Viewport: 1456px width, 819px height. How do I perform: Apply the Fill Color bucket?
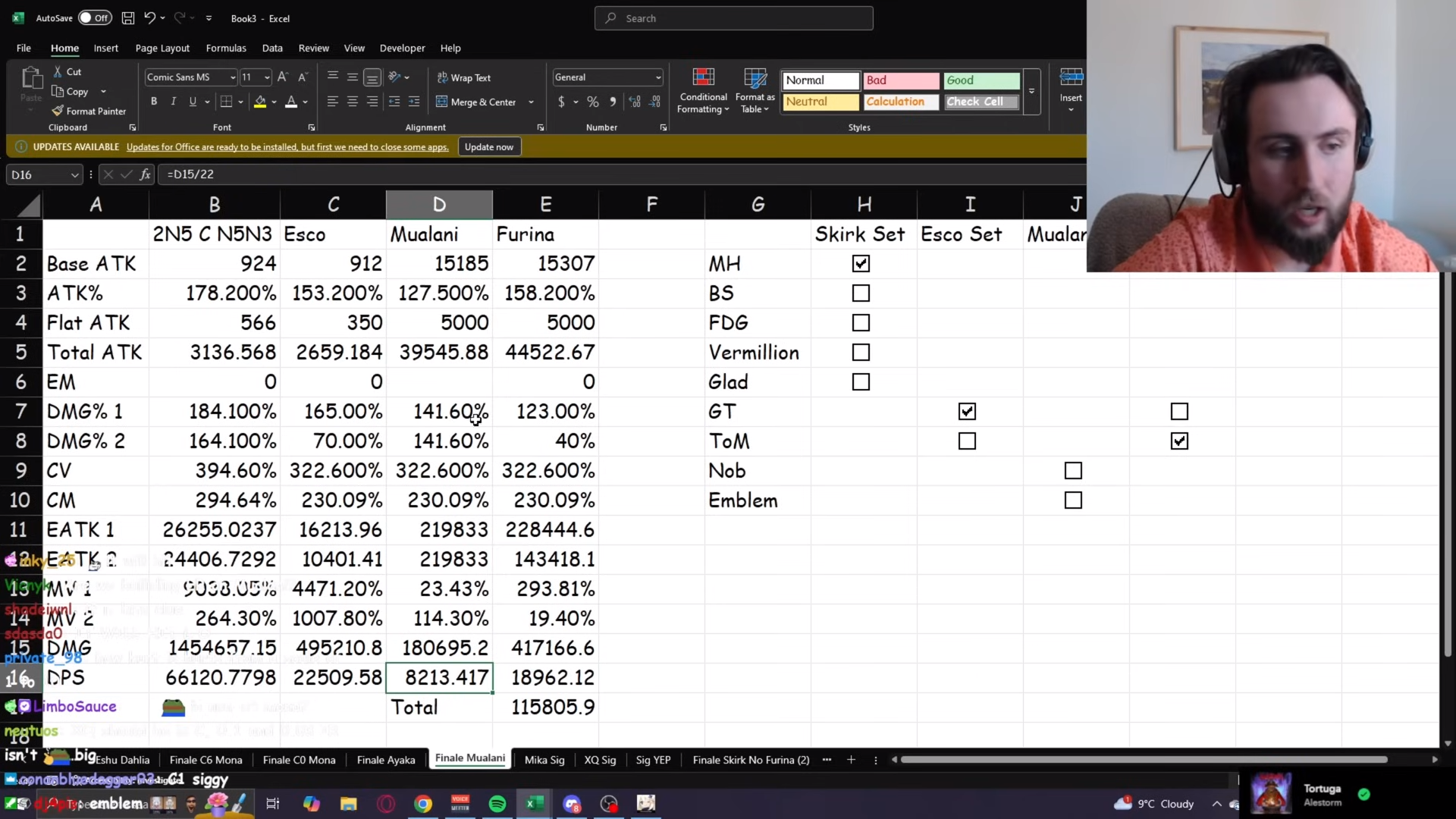point(260,102)
